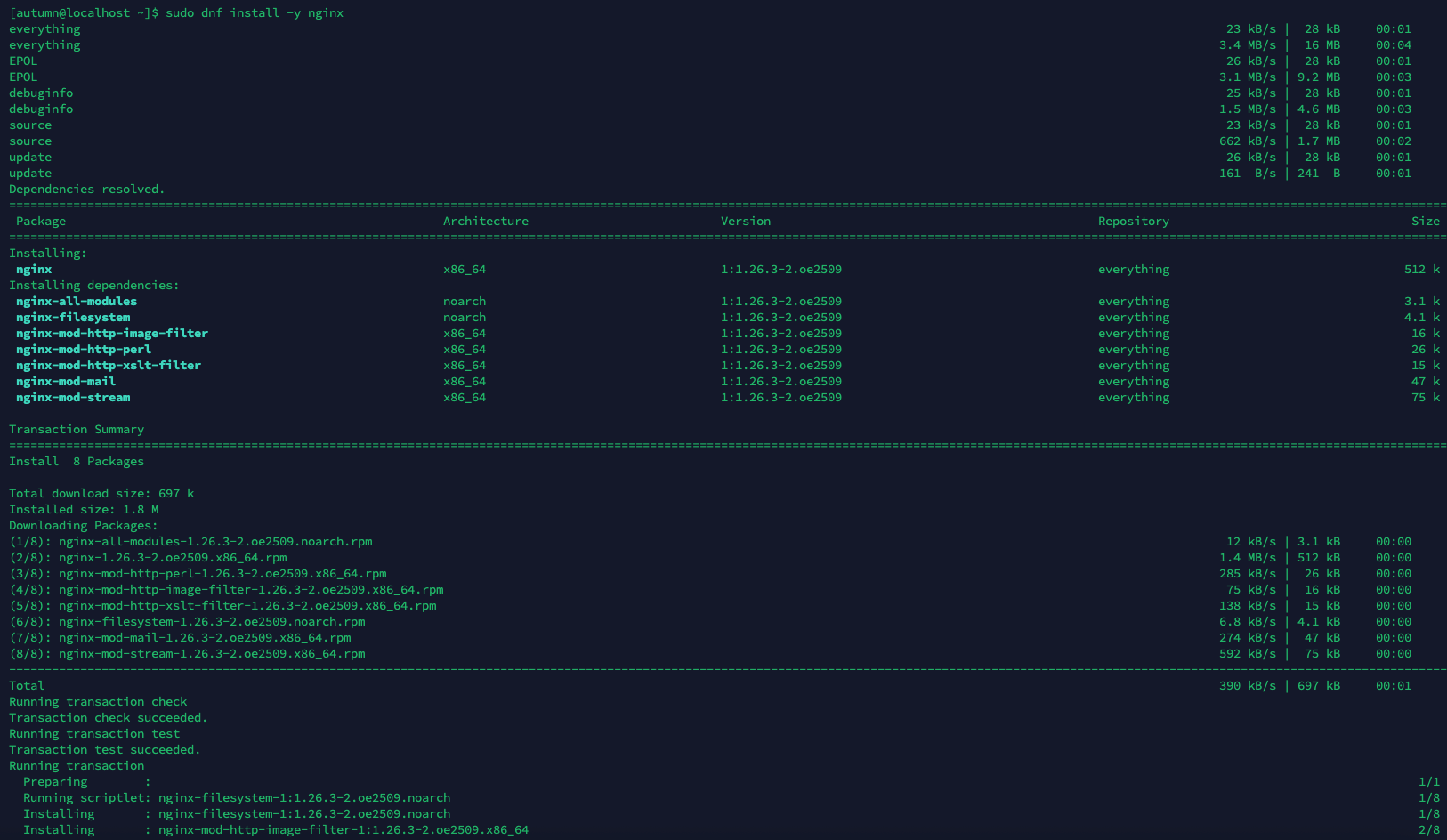
Task: Click the "Transaction check succeeded." line
Action: point(109,718)
